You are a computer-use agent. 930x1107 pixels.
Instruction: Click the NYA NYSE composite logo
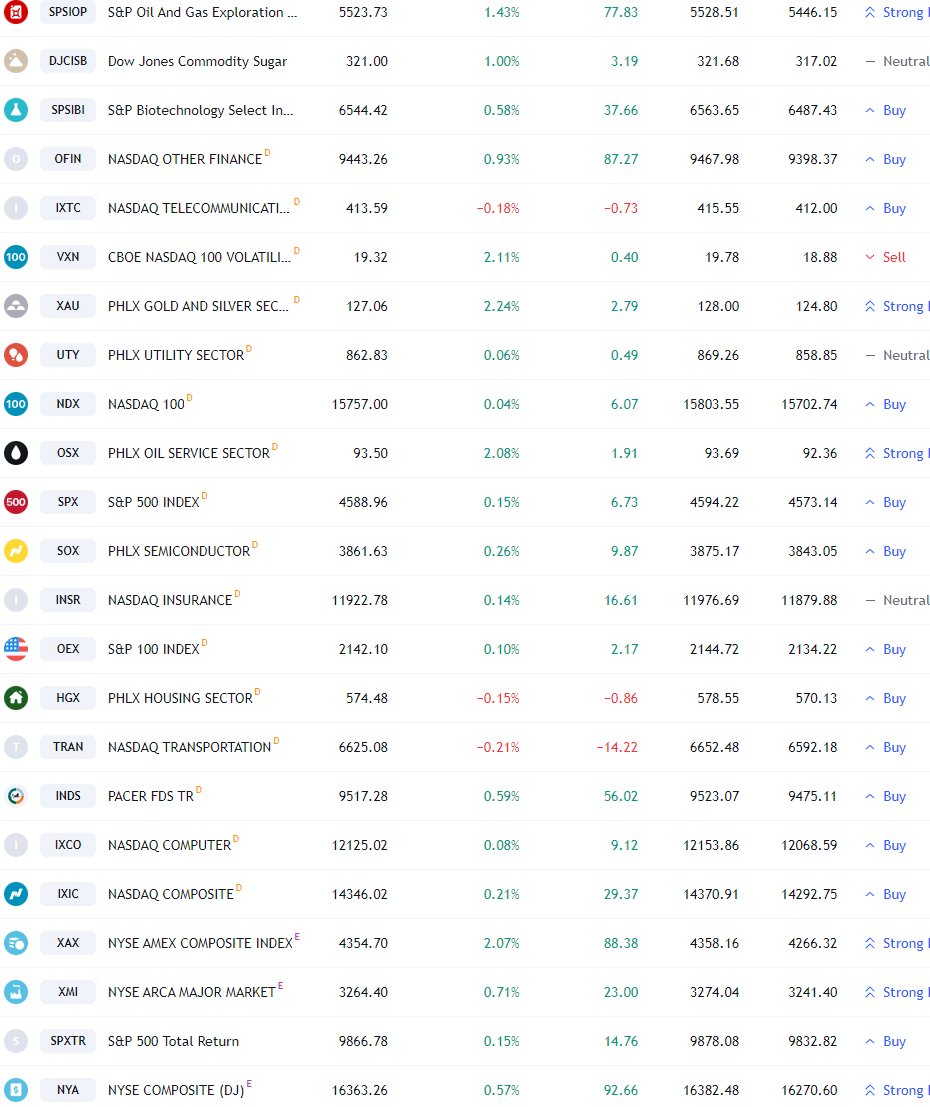[16, 1089]
